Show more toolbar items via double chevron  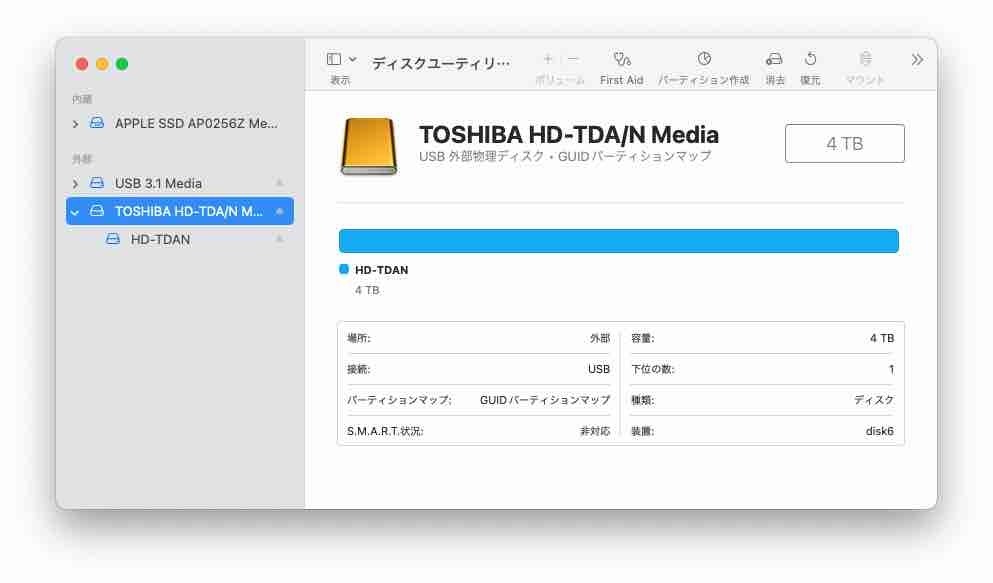pos(917,60)
